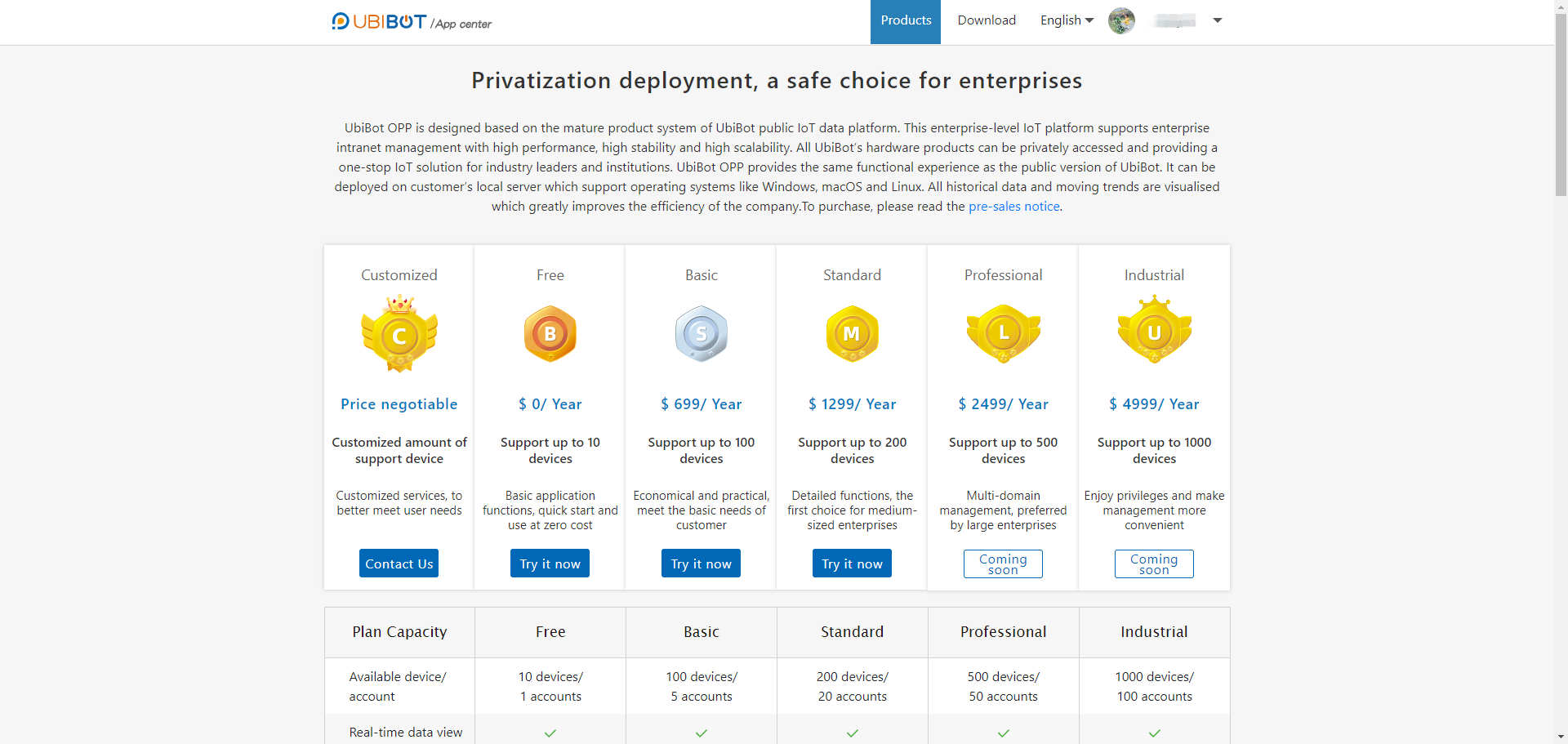Click '$ 699/ Year' price
Viewport: 1568px width, 744px height.
pos(702,404)
